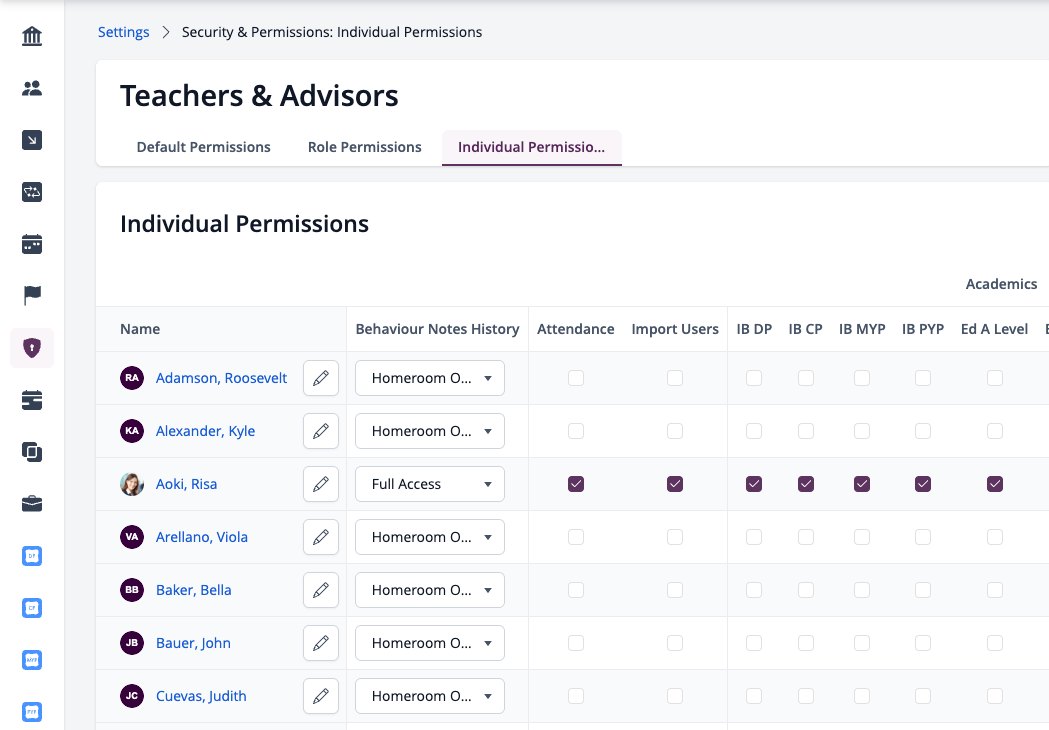Open the flag icon in sidebar

pos(31,295)
